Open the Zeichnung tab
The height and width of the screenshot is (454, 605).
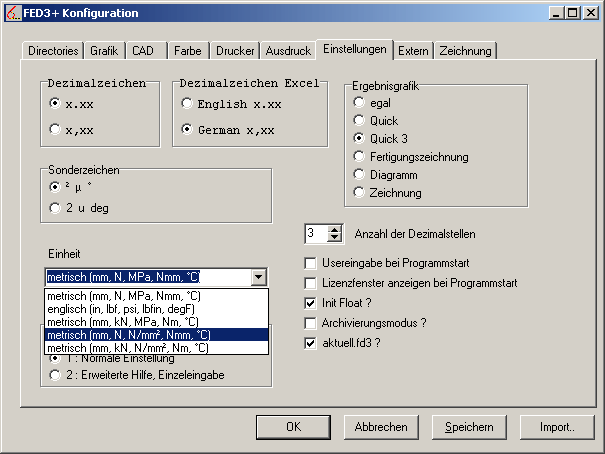click(465, 49)
